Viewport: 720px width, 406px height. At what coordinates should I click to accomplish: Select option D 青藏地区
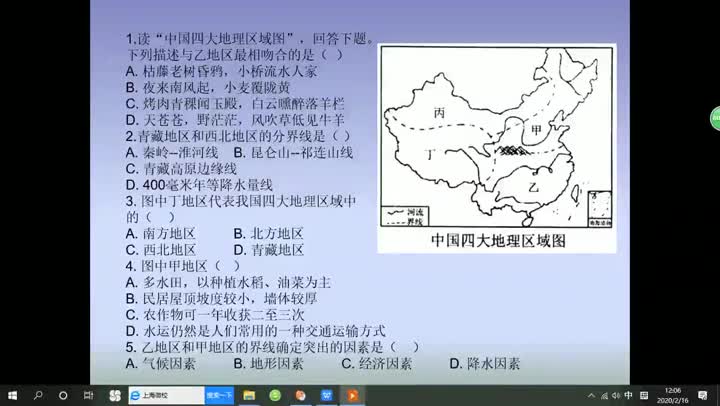[269, 250]
